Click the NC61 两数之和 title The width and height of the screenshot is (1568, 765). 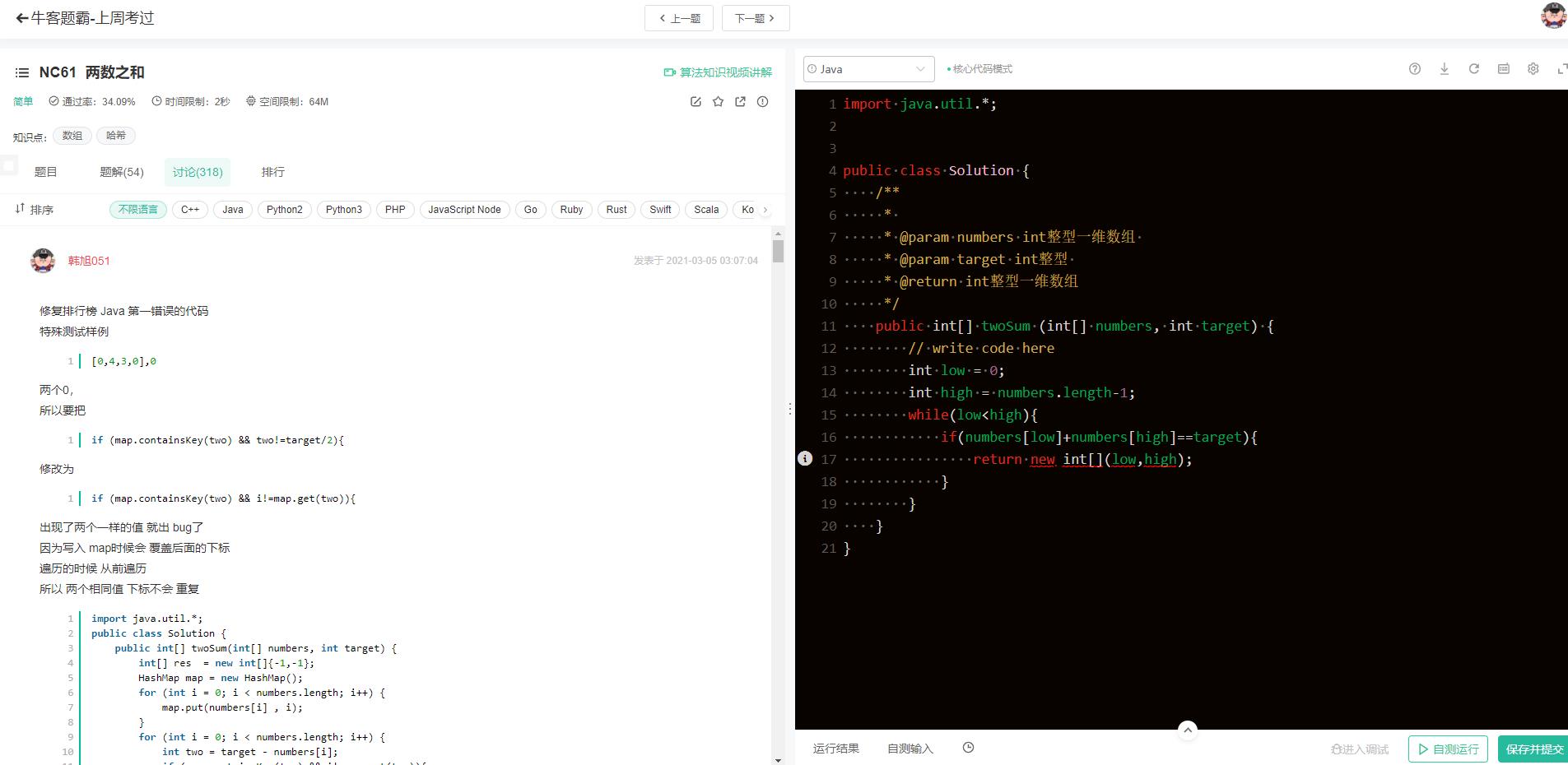(91, 72)
